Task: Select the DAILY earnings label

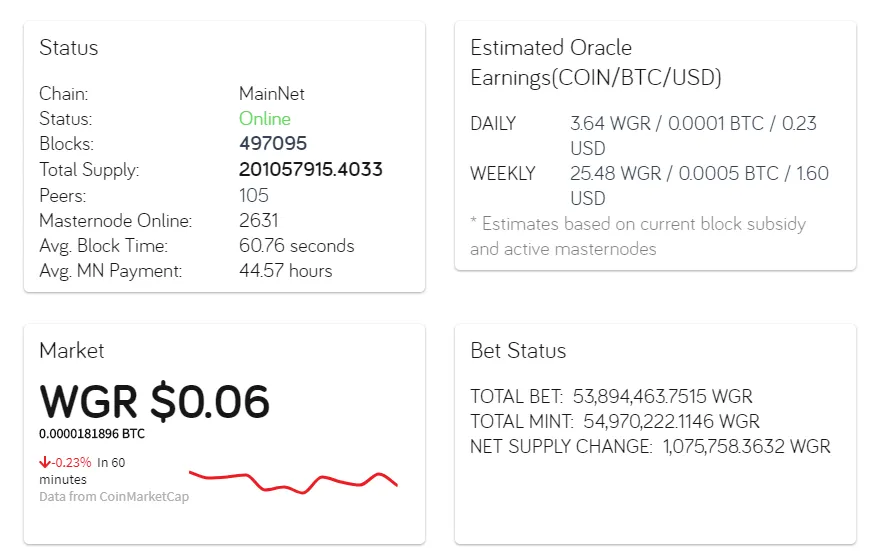Action: pos(493,124)
